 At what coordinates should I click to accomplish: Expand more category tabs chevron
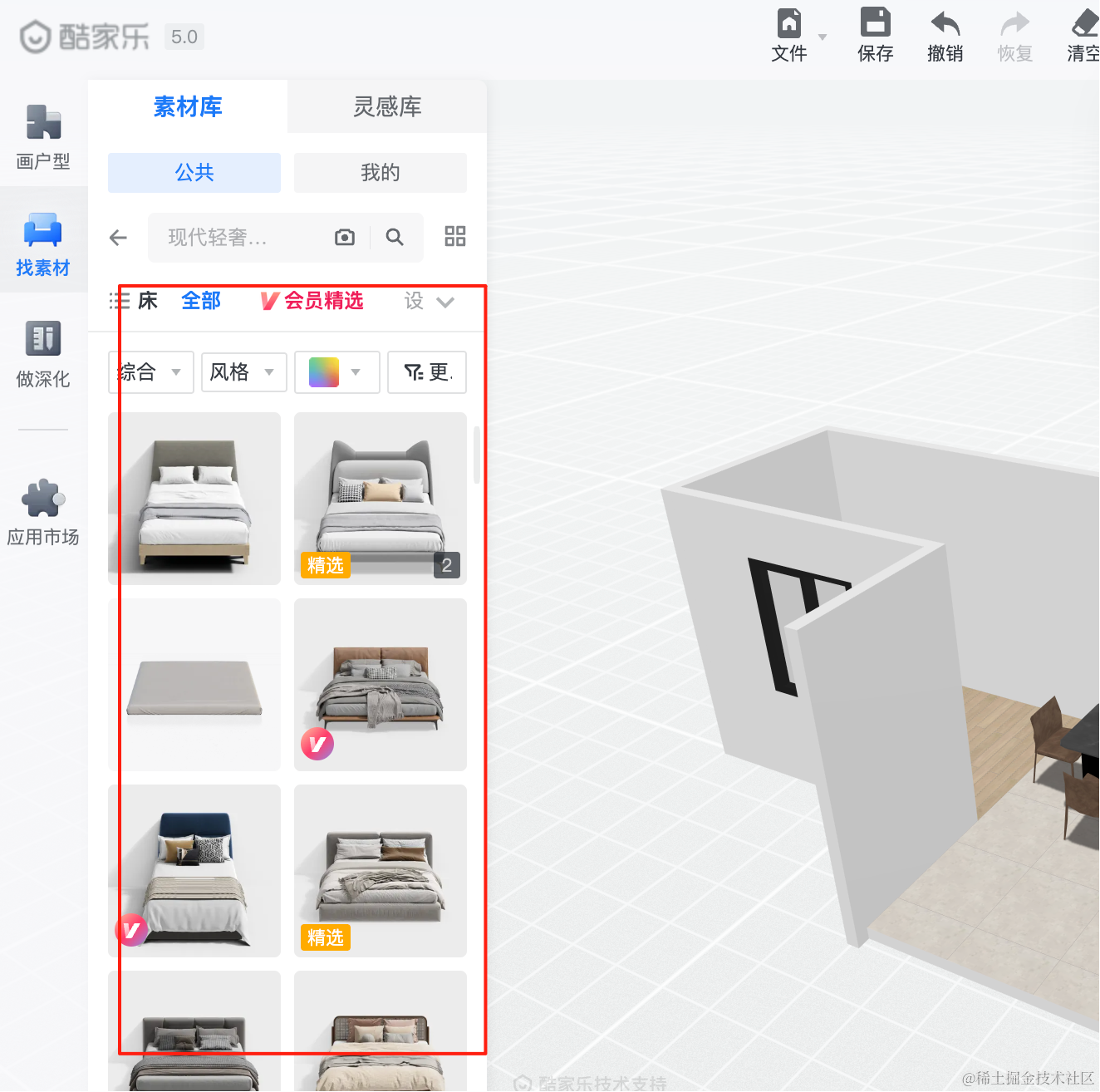[445, 302]
